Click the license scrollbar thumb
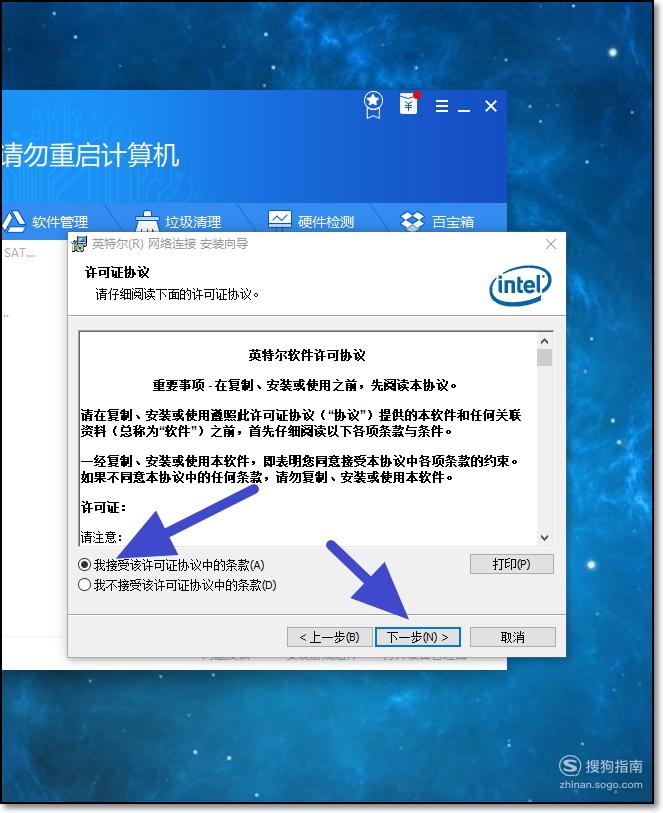Image resolution: width=663 pixels, height=813 pixels. pyautogui.click(x=544, y=358)
